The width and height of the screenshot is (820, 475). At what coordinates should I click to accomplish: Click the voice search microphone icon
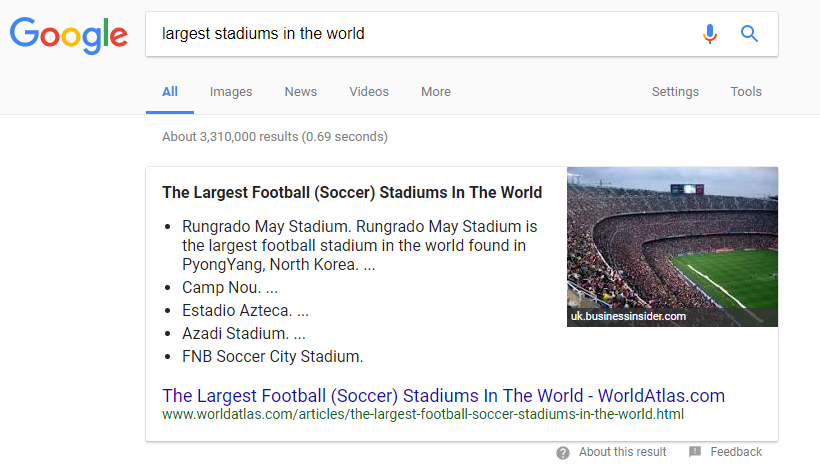click(x=710, y=34)
